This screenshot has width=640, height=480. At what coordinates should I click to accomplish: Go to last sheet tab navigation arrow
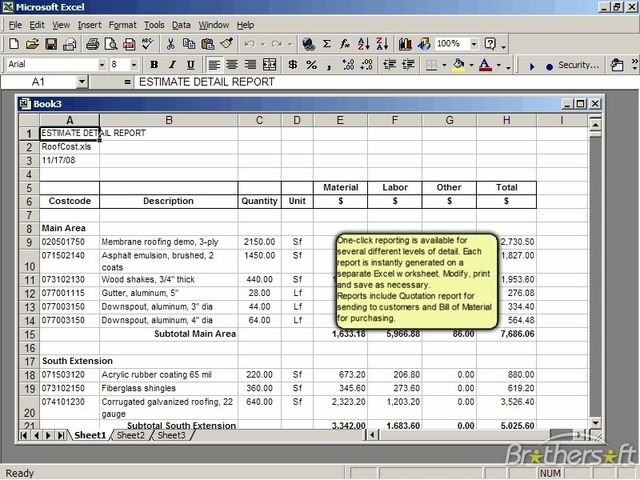click(x=61, y=436)
